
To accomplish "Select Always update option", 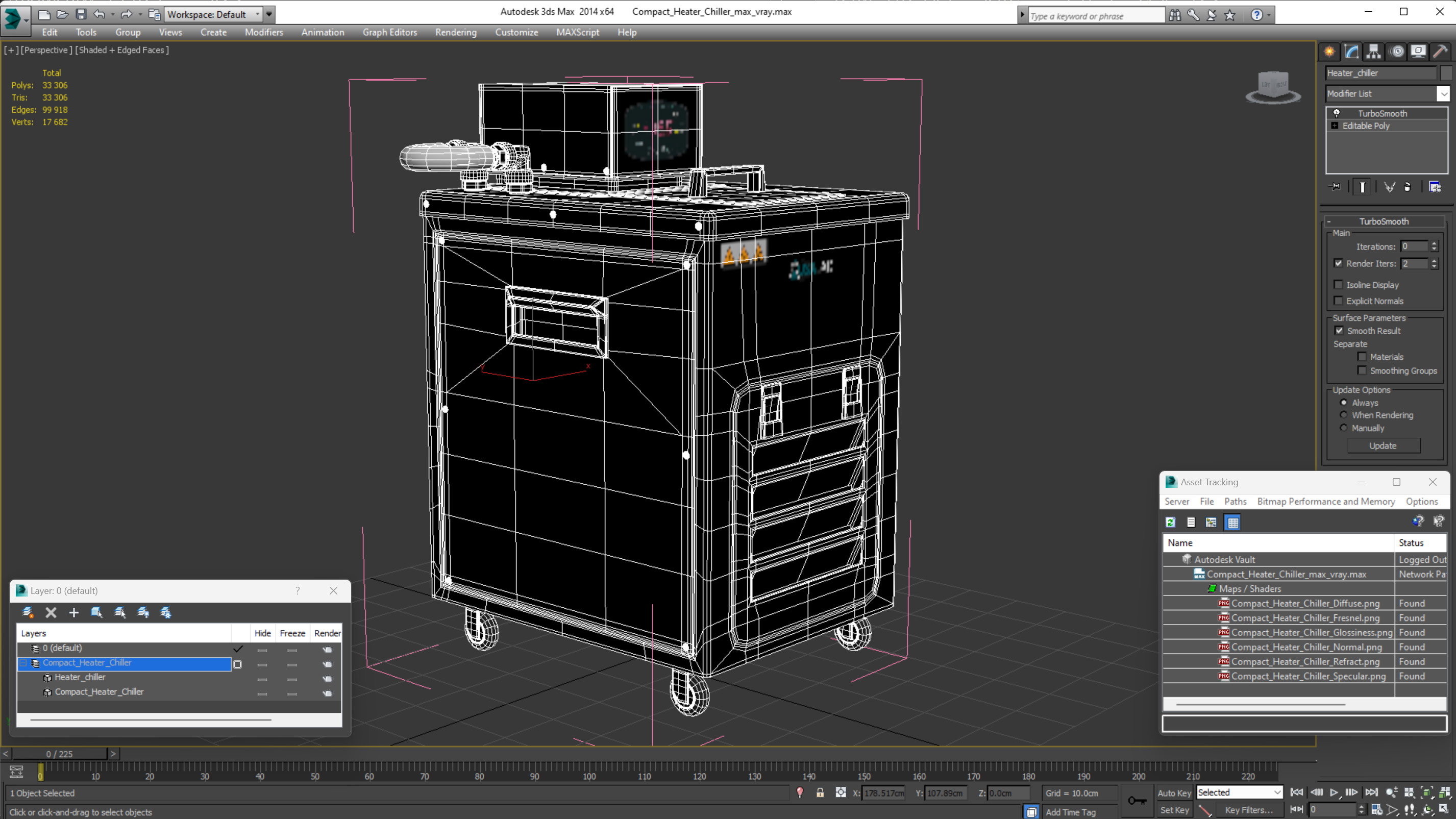I will tap(1344, 403).
